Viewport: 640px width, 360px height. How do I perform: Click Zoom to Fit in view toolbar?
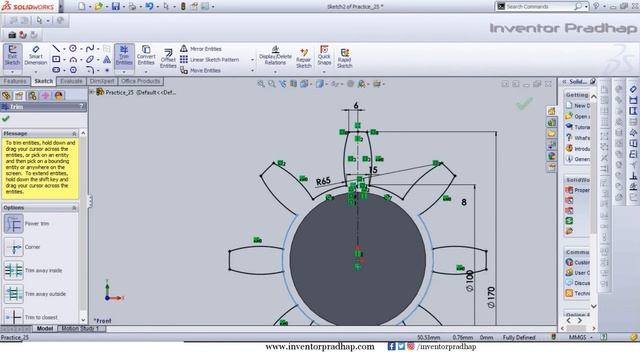(261, 84)
